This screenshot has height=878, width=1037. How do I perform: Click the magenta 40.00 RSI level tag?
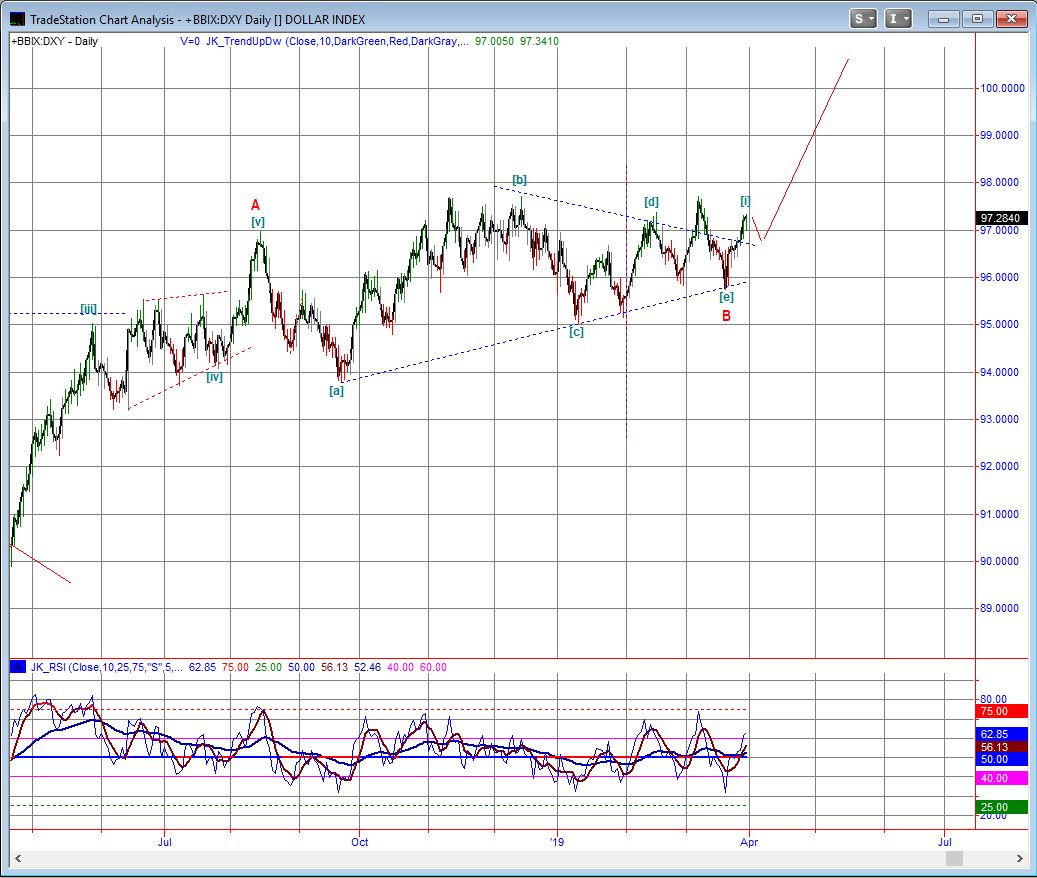point(1000,778)
